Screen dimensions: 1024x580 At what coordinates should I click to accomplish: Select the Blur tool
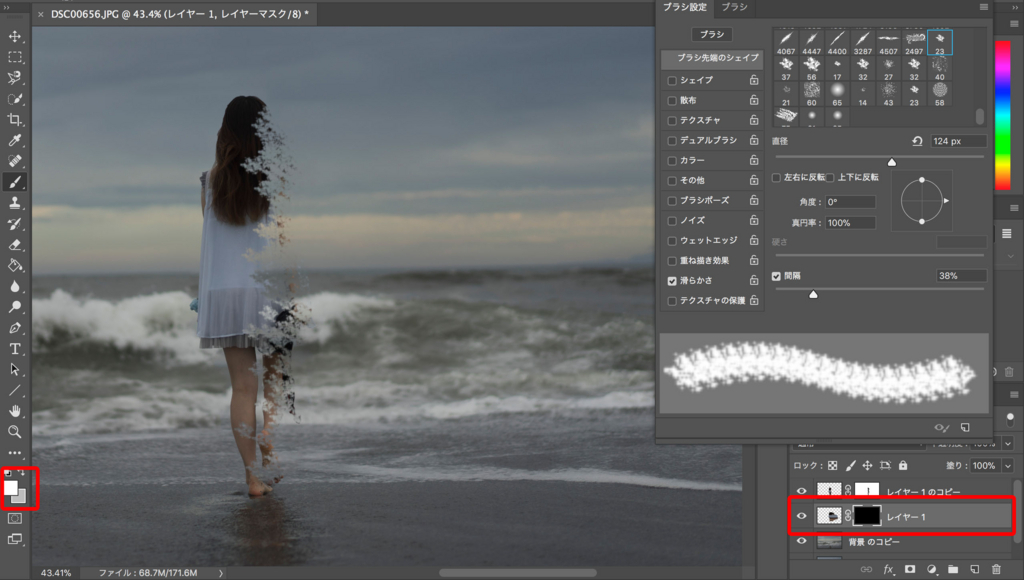coord(14,286)
